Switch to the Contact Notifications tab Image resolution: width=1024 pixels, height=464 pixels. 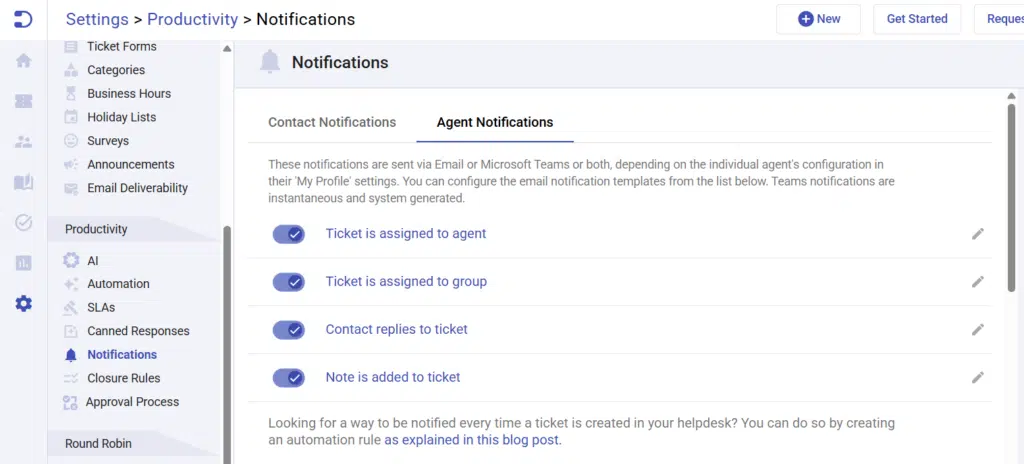[x=332, y=122]
